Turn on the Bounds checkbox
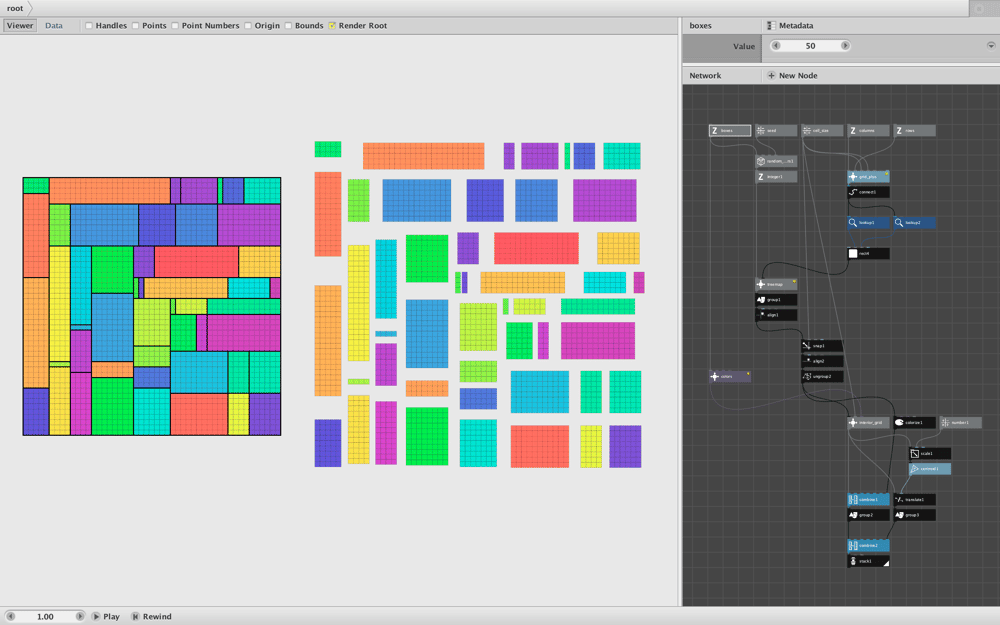 tap(288, 26)
